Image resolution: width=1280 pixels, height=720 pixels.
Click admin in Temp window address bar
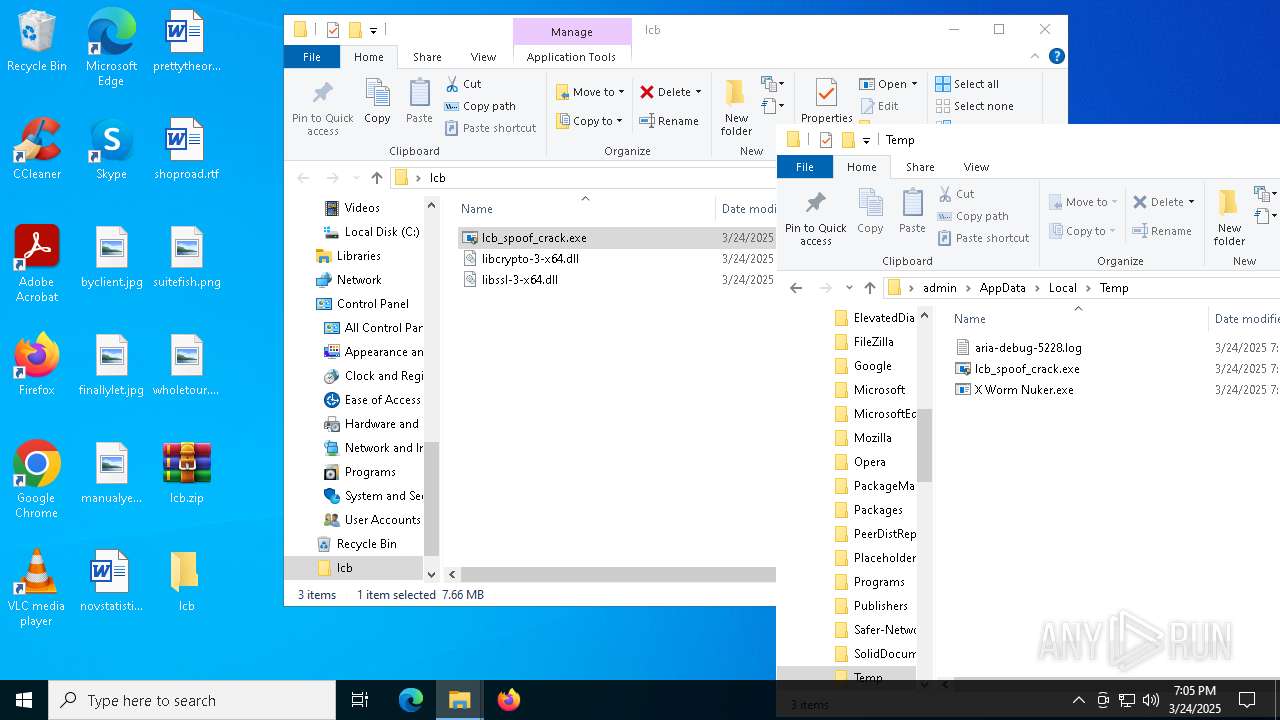pyautogui.click(x=939, y=288)
